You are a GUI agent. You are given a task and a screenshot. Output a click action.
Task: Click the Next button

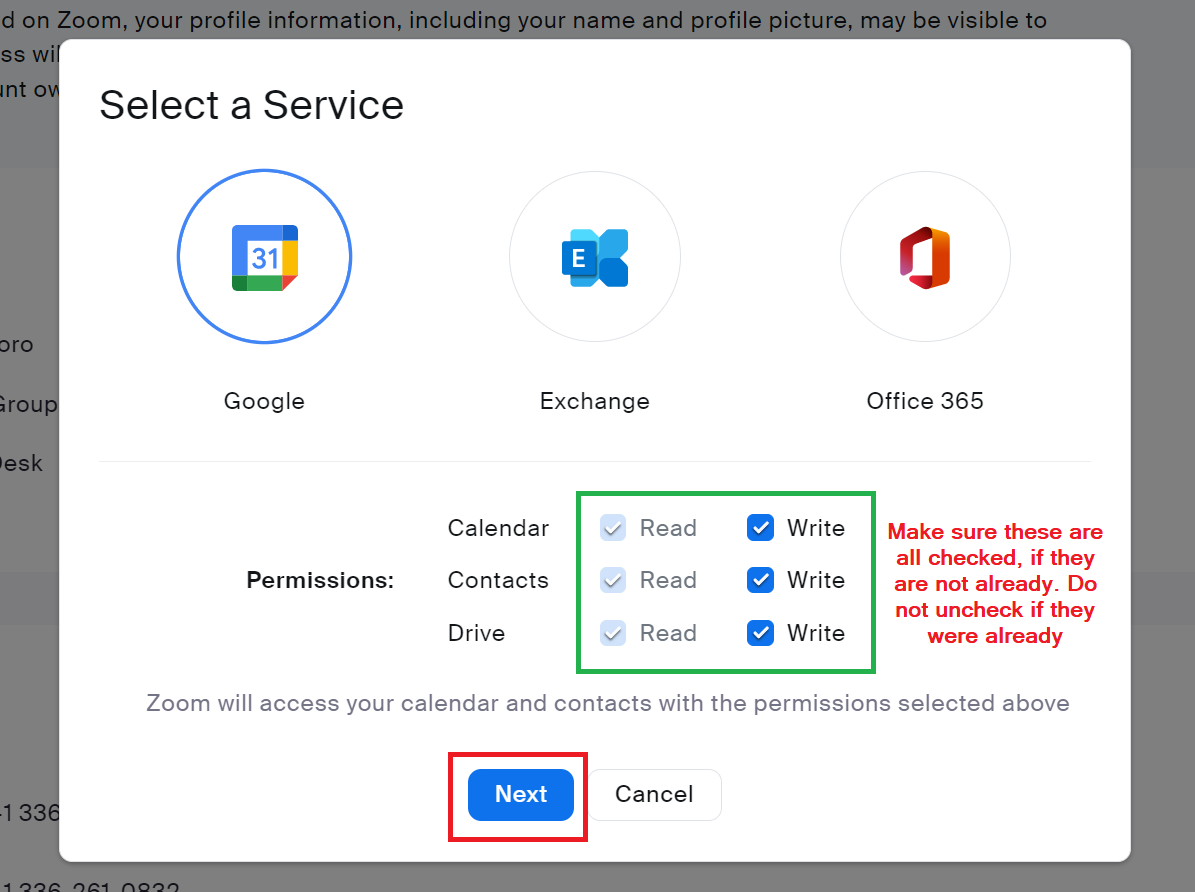[521, 794]
